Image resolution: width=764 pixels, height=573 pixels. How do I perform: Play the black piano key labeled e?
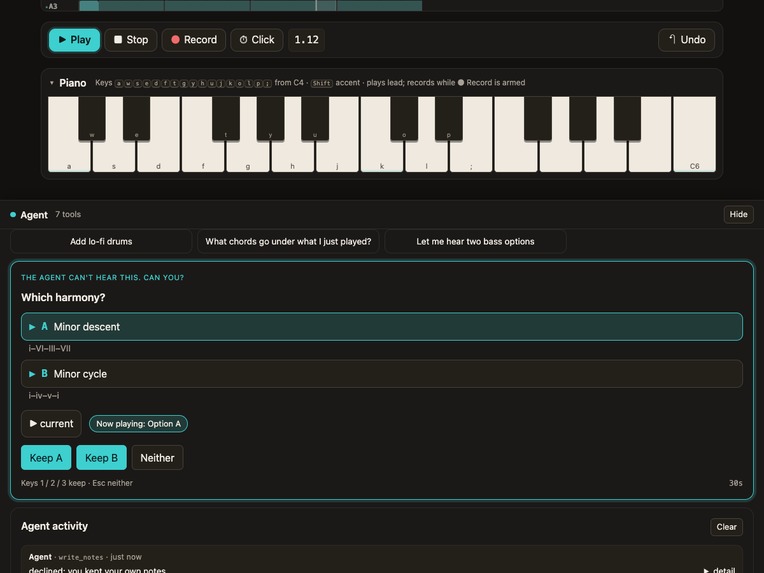[136, 118]
